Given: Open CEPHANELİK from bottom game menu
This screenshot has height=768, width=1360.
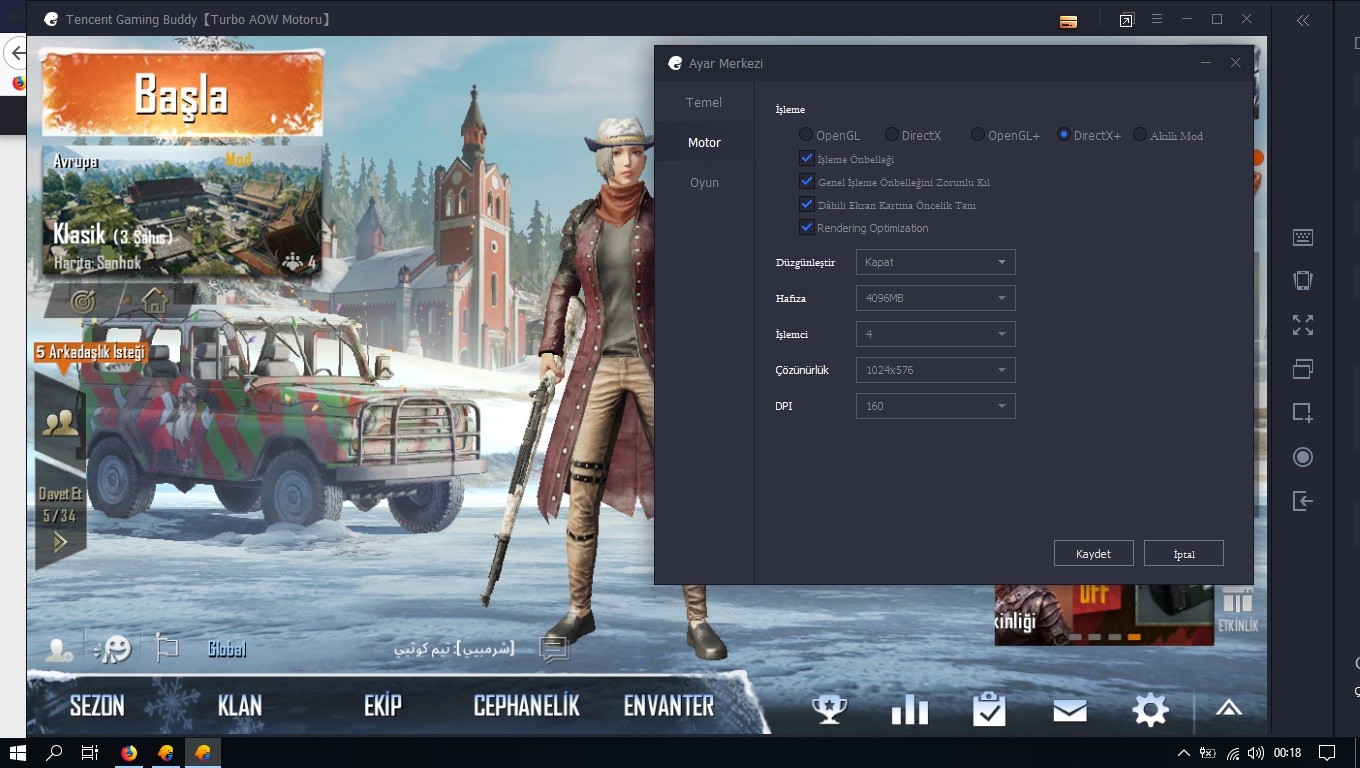Looking at the screenshot, I should pos(526,706).
